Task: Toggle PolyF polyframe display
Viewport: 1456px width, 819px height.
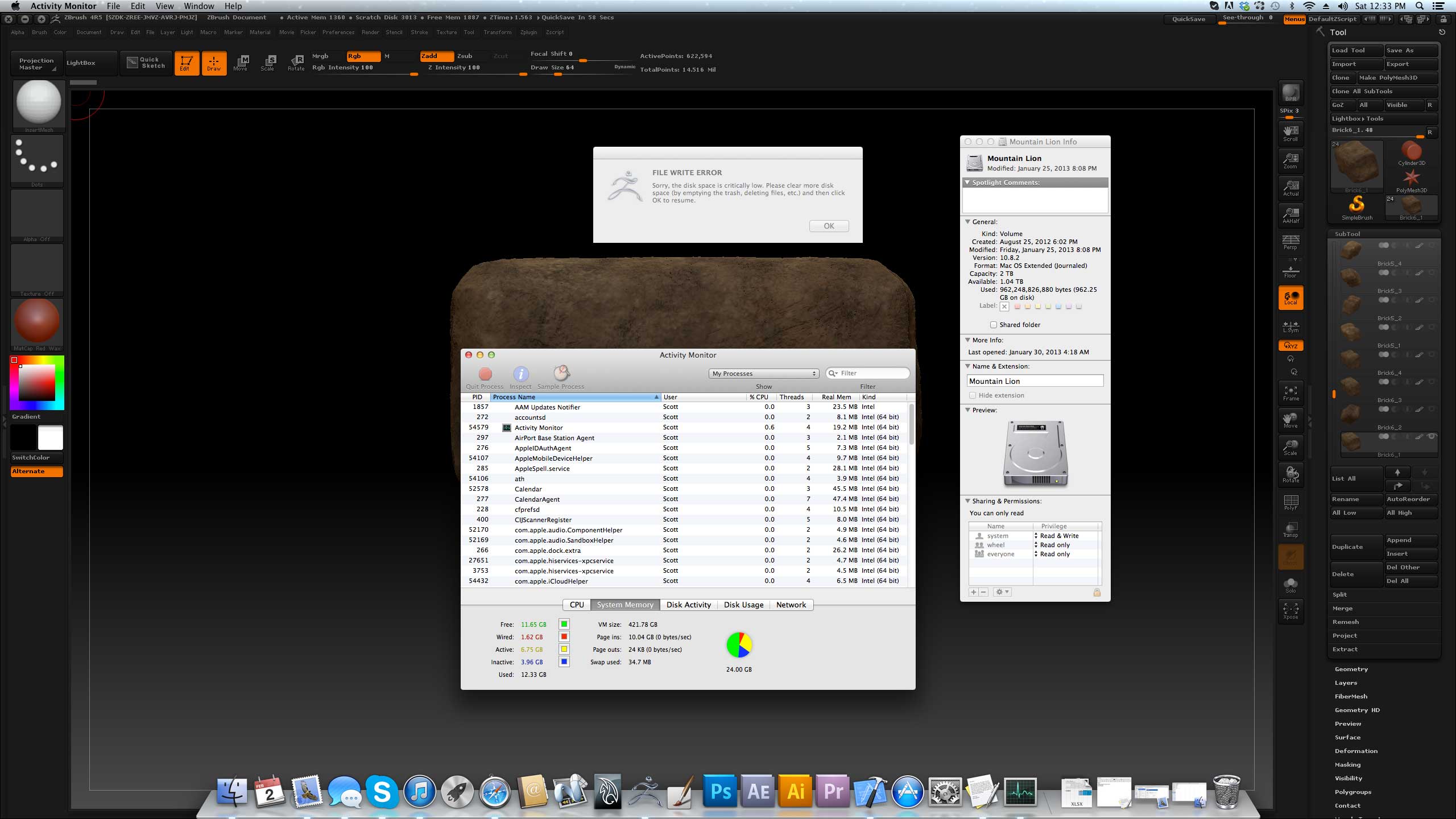Action: pyautogui.click(x=1290, y=502)
